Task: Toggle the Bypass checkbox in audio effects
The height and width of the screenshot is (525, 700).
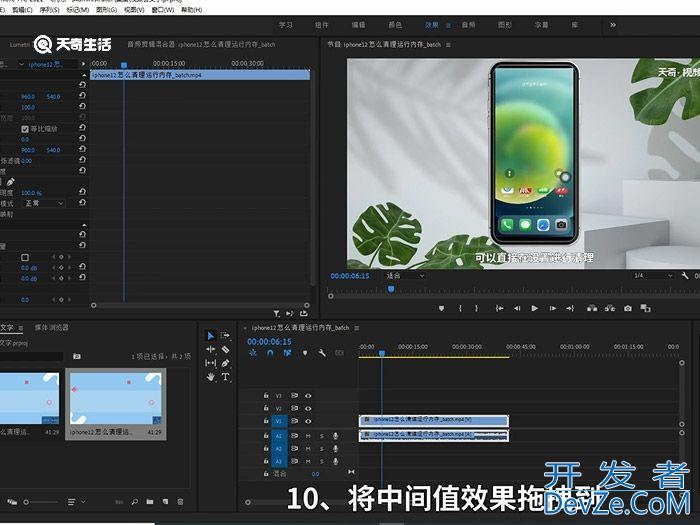Action: pyautogui.click(x=25, y=258)
